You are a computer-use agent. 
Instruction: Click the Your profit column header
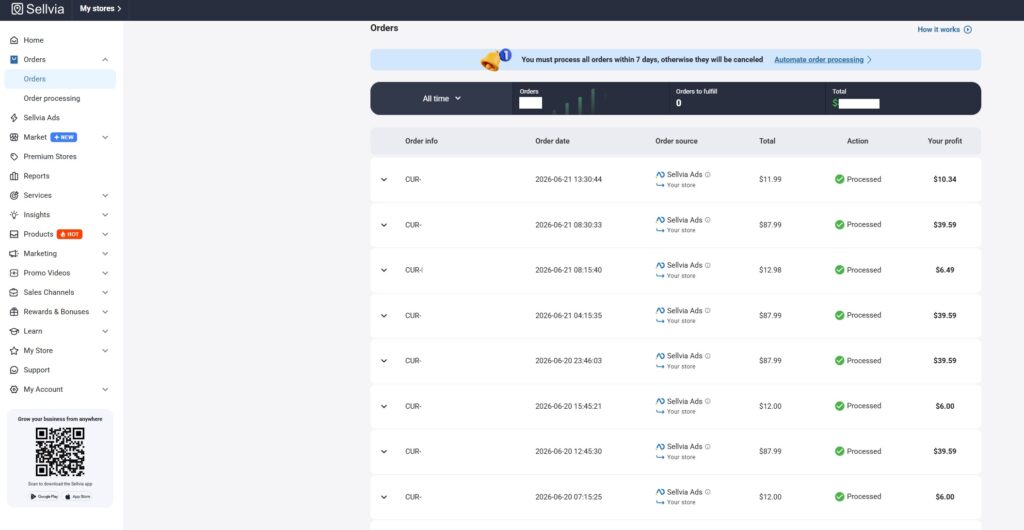[x=944, y=141]
